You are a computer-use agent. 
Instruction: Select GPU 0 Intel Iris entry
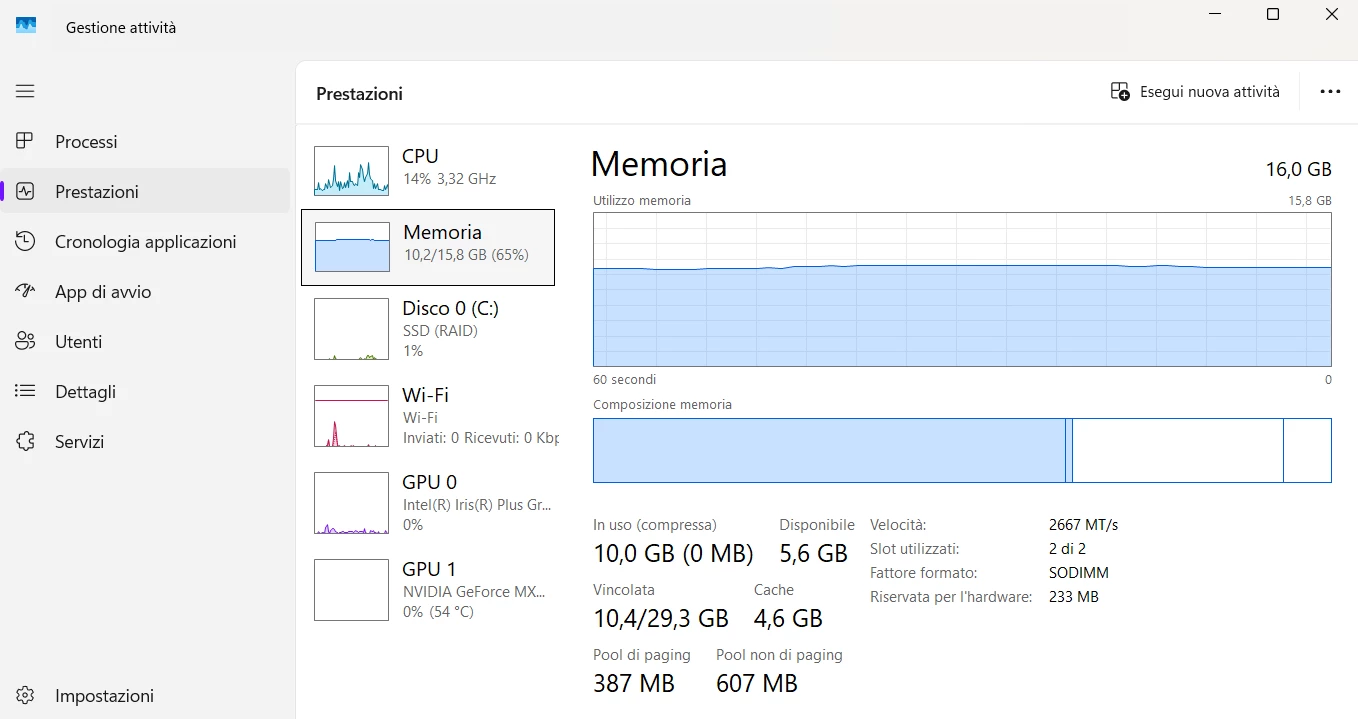pyautogui.click(x=428, y=503)
